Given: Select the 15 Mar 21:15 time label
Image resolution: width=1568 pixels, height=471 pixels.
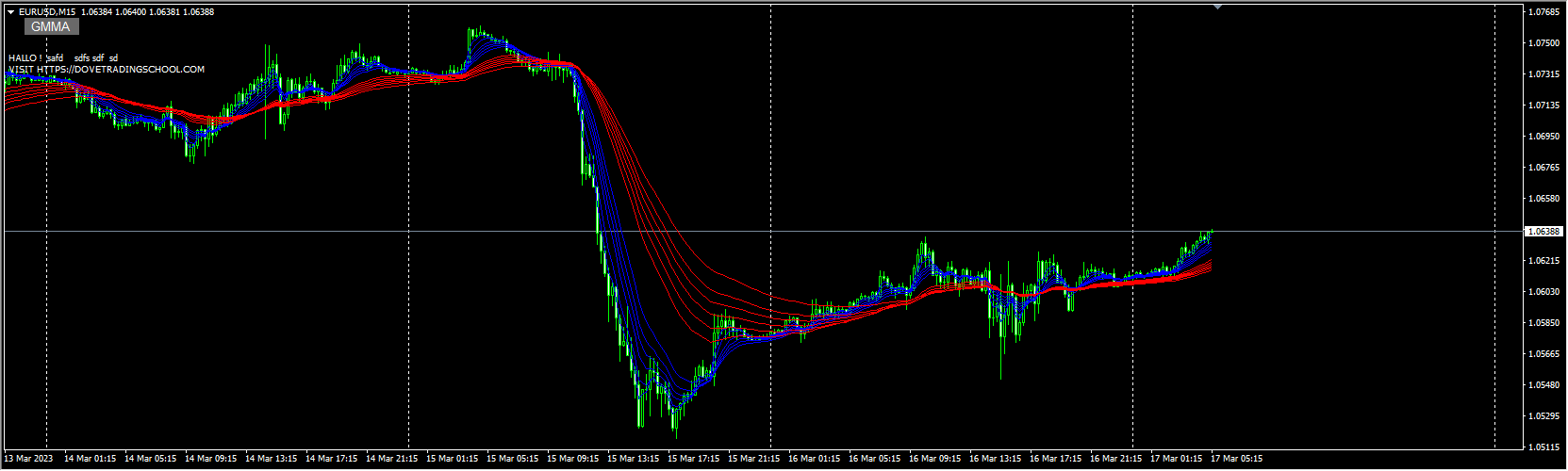Looking at the screenshot, I should pyautogui.click(x=753, y=460).
